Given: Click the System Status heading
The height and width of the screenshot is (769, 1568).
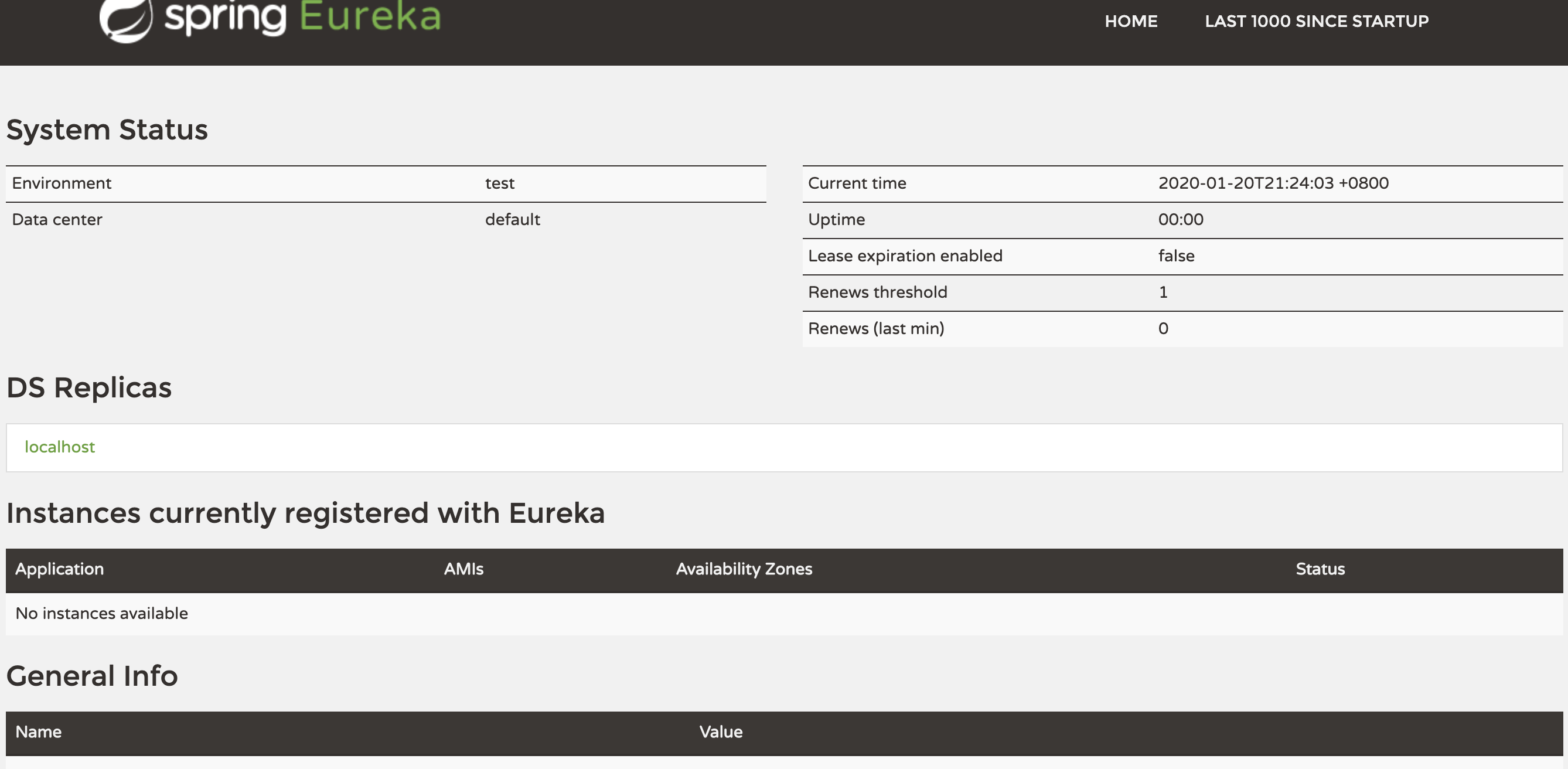Looking at the screenshot, I should [x=107, y=130].
